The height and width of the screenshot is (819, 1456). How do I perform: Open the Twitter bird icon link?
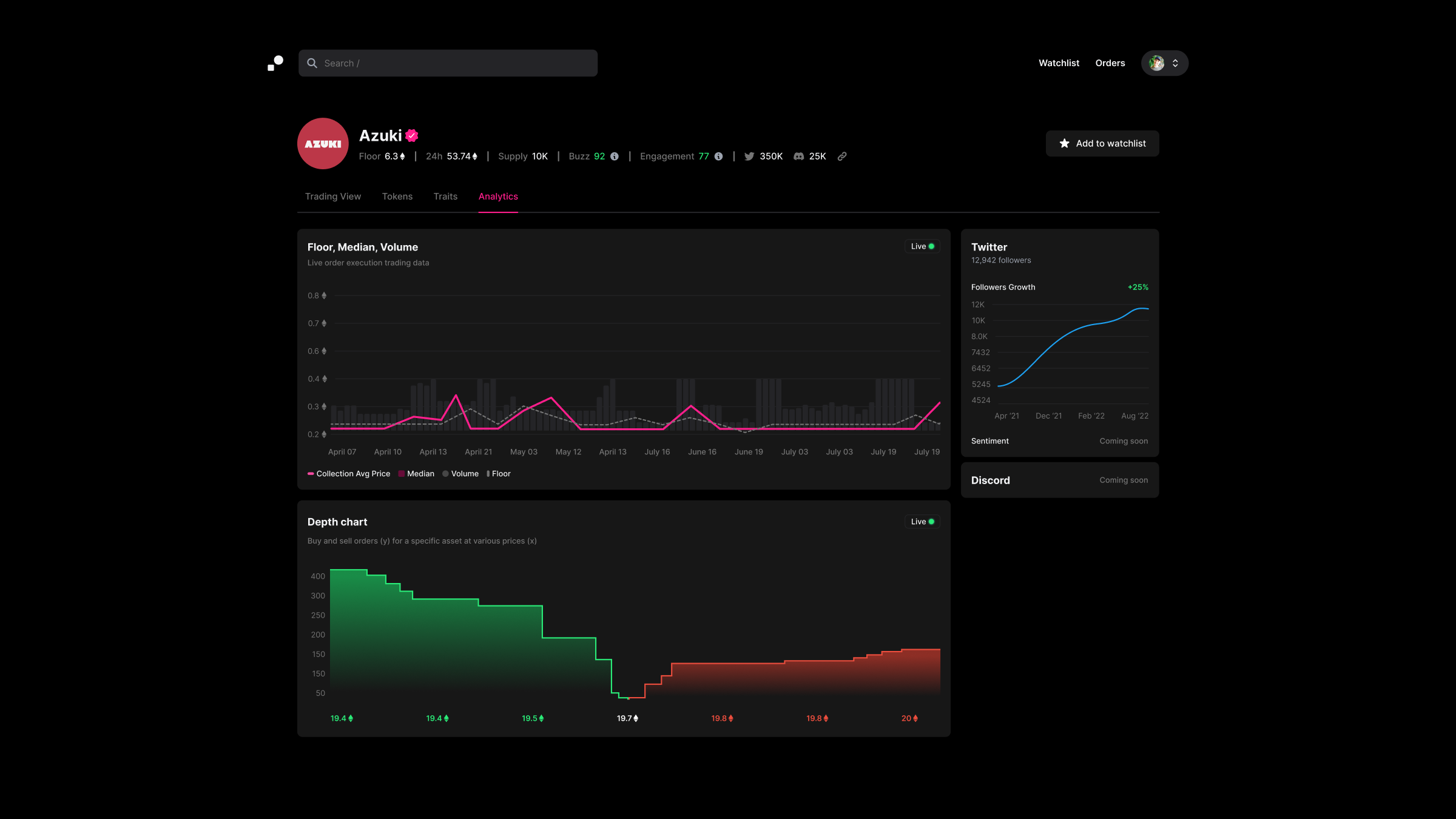click(749, 157)
